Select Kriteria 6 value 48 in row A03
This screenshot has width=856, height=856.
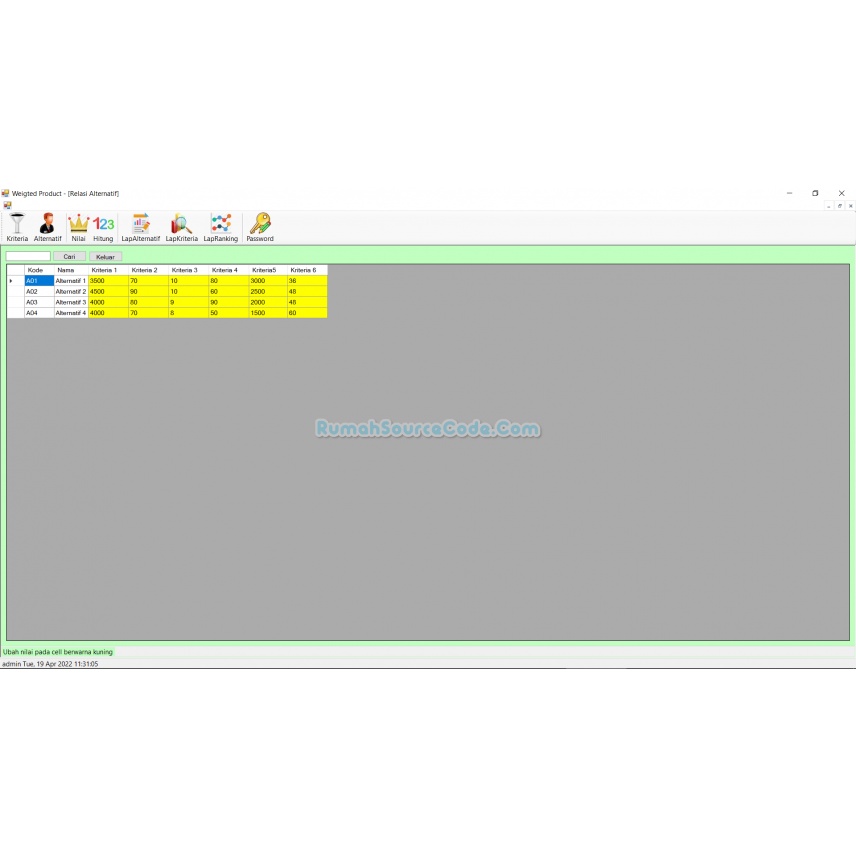point(307,302)
